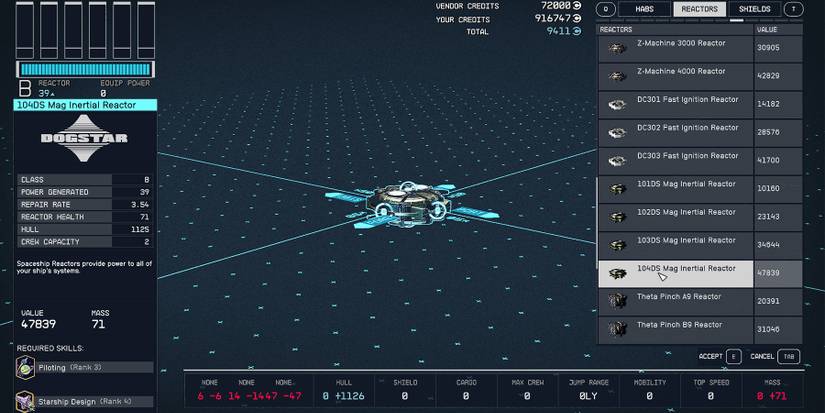This screenshot has height=413, width=825.
Task: Click the 20391 value cell
Action: pos(778,301)
